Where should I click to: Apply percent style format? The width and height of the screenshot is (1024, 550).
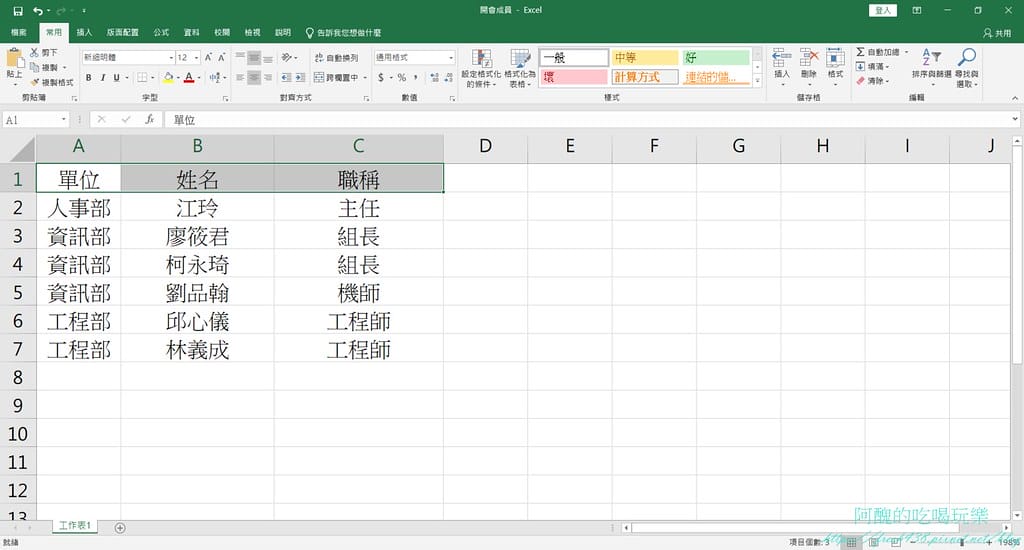402,78
